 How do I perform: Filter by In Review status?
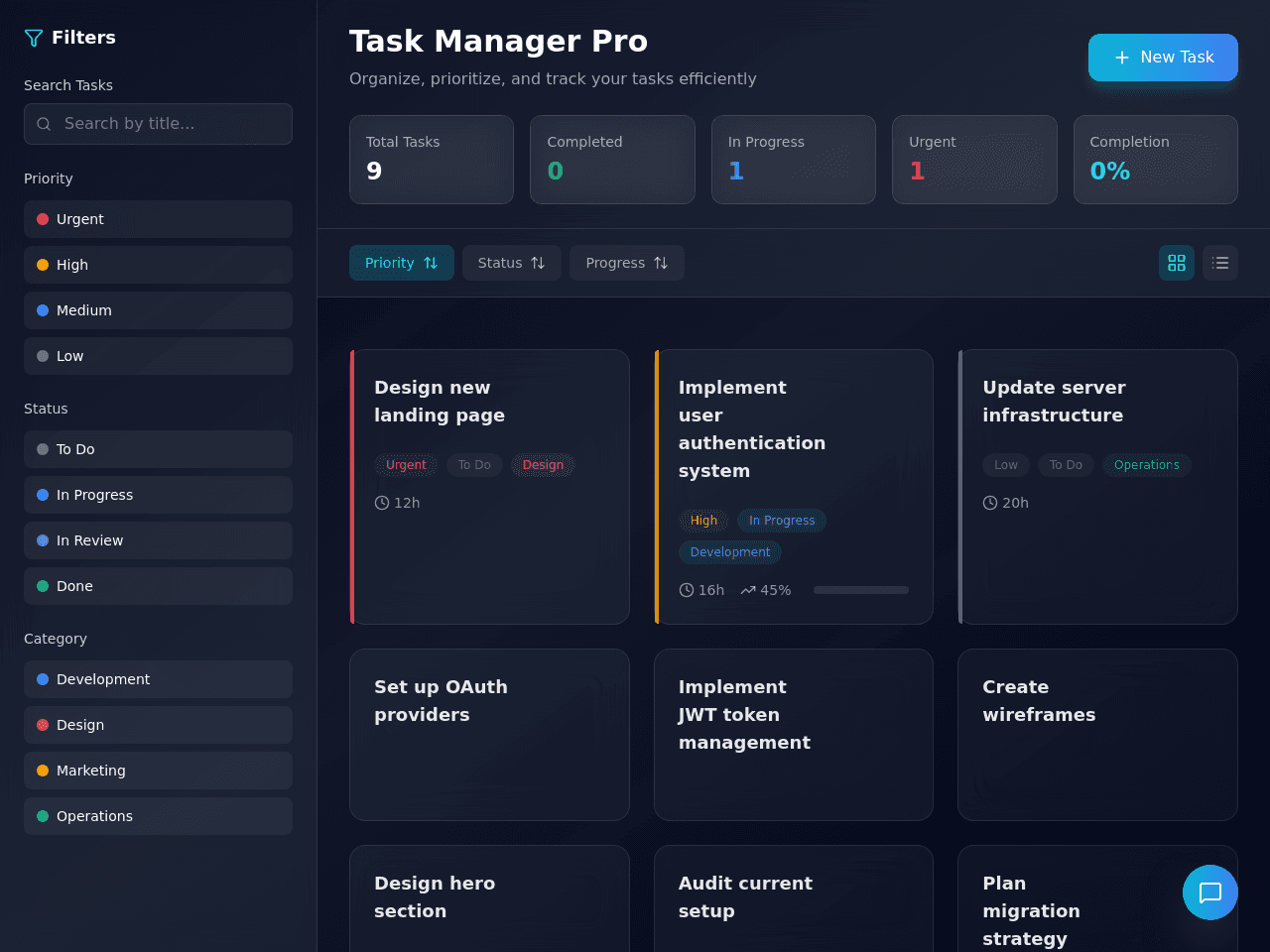pyautogui.click(x=158, y=540)
